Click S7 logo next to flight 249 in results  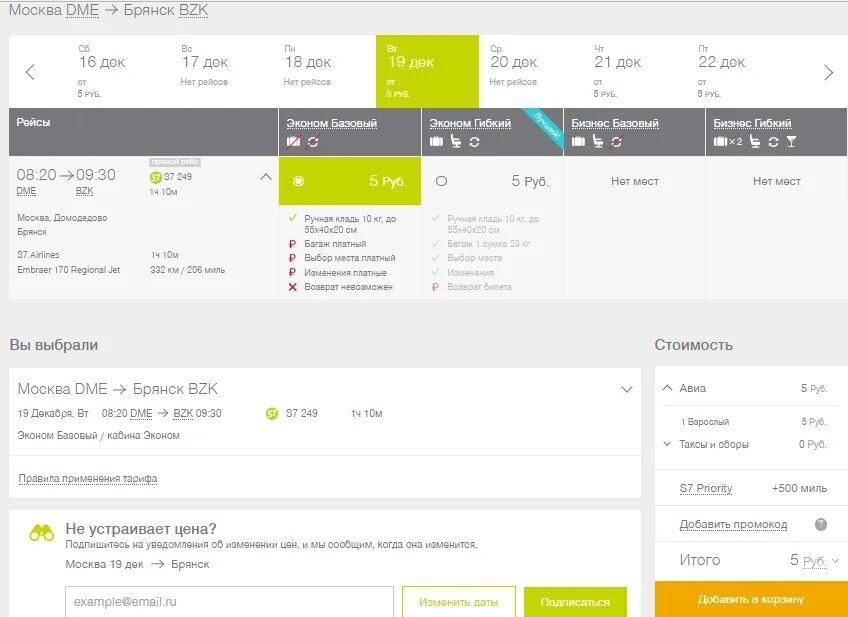coord(156,177)
